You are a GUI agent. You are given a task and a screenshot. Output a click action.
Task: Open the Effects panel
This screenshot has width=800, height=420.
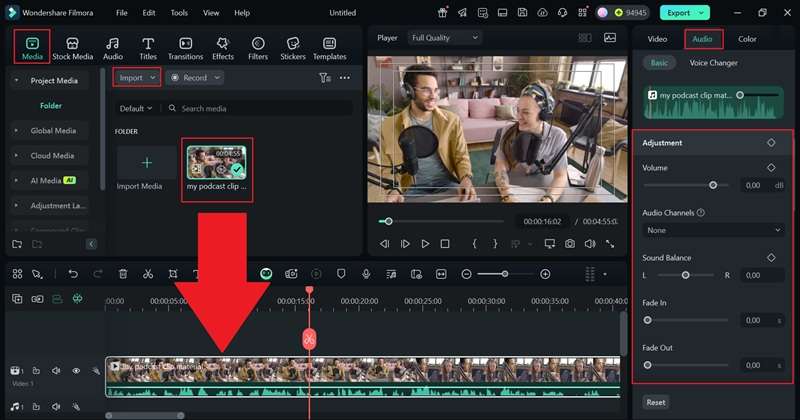click(x=223, y=48)
